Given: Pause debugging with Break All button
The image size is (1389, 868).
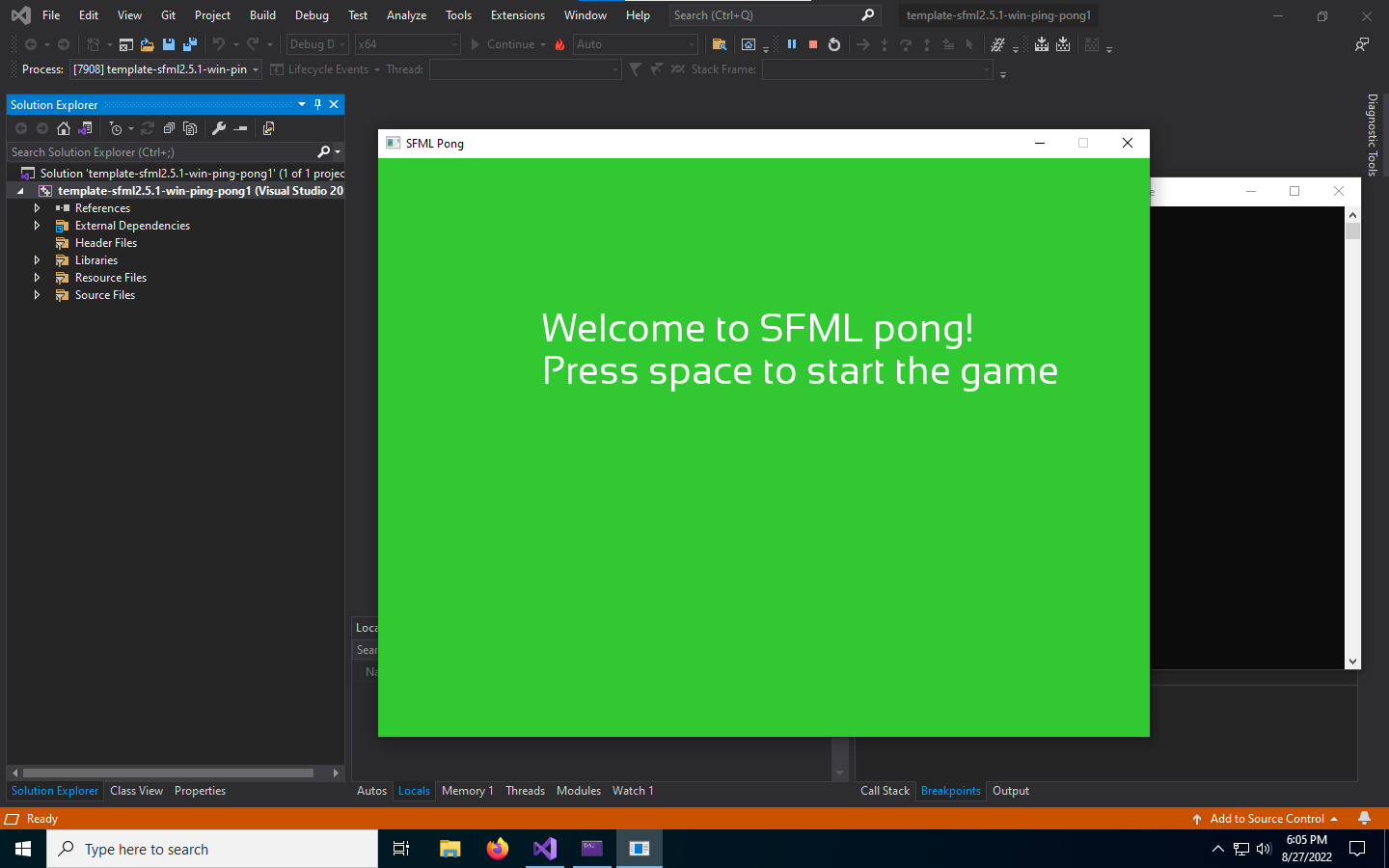Looking at the screenshot, I should 792,44.
